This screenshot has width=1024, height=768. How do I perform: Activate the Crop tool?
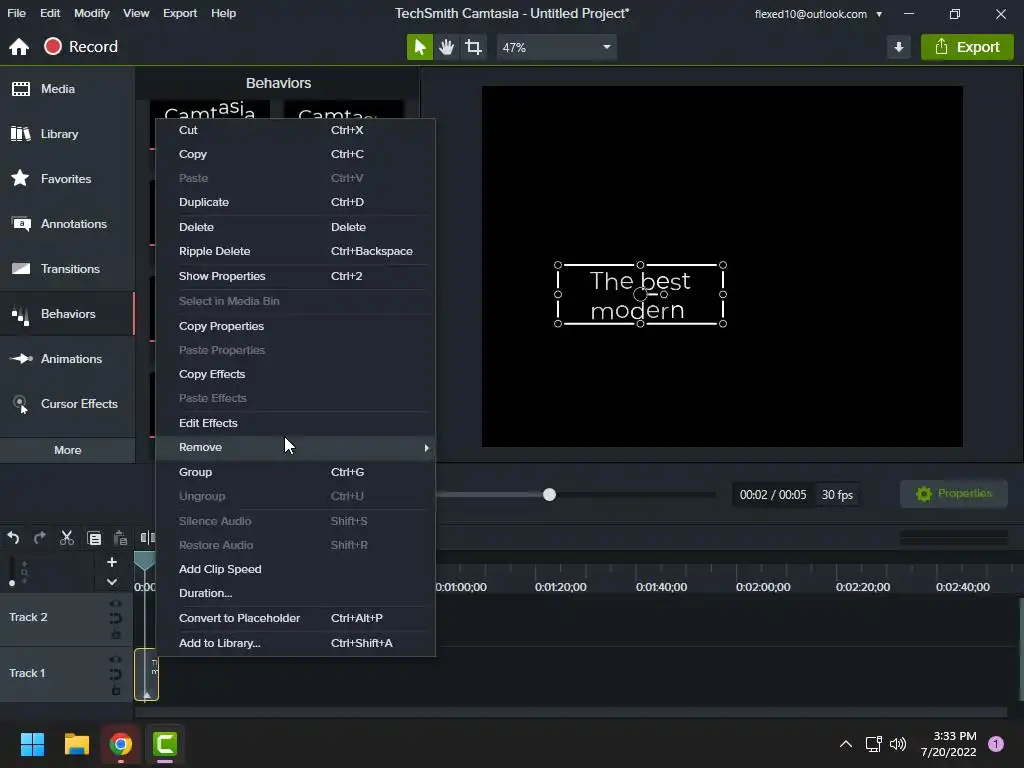pyautogui.click(x=473, y=47)
